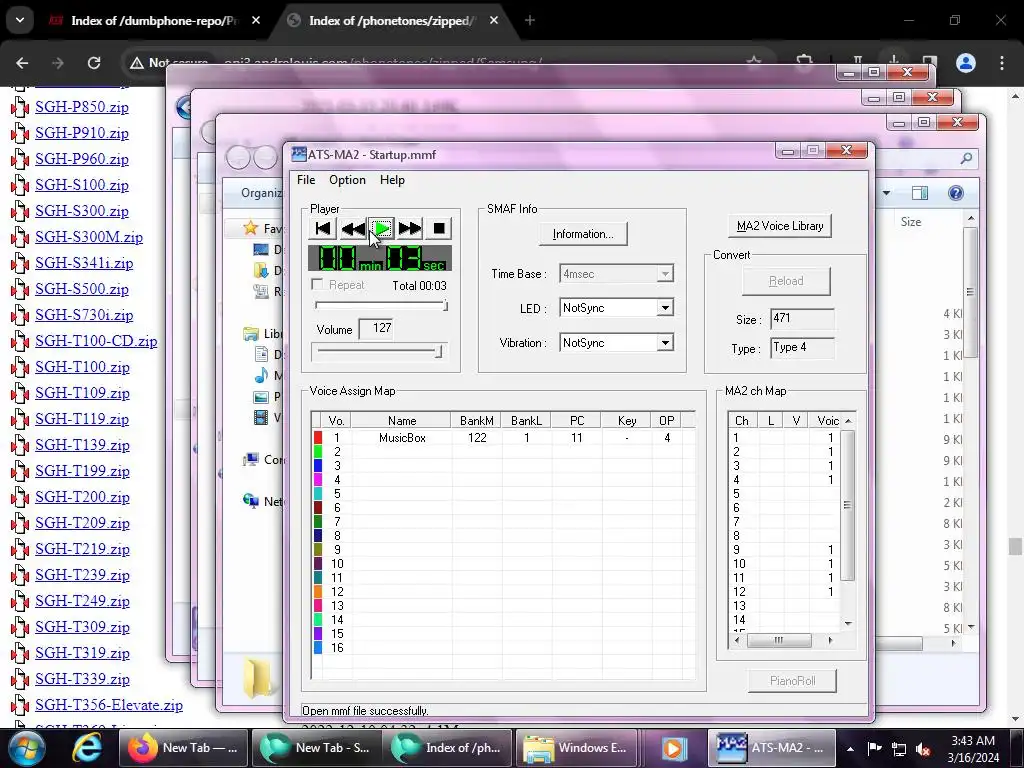Click the Volume slider track
This screenshot has height=768, width=1024.
click(x=378, y=352)
